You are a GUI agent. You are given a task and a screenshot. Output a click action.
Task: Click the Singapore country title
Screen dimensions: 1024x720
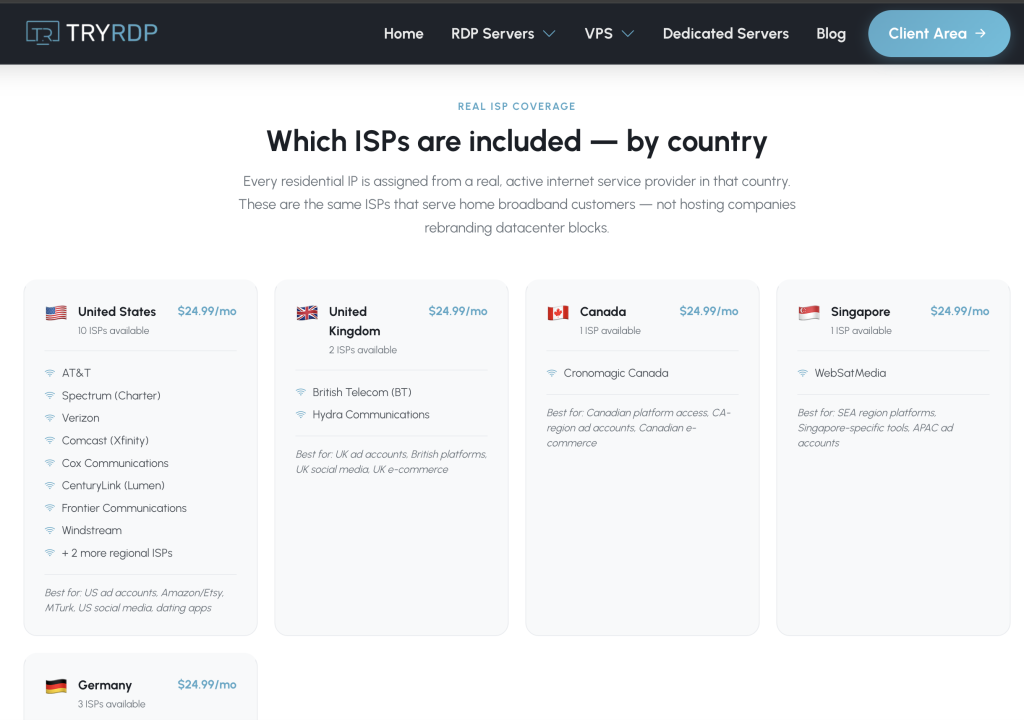860,312
